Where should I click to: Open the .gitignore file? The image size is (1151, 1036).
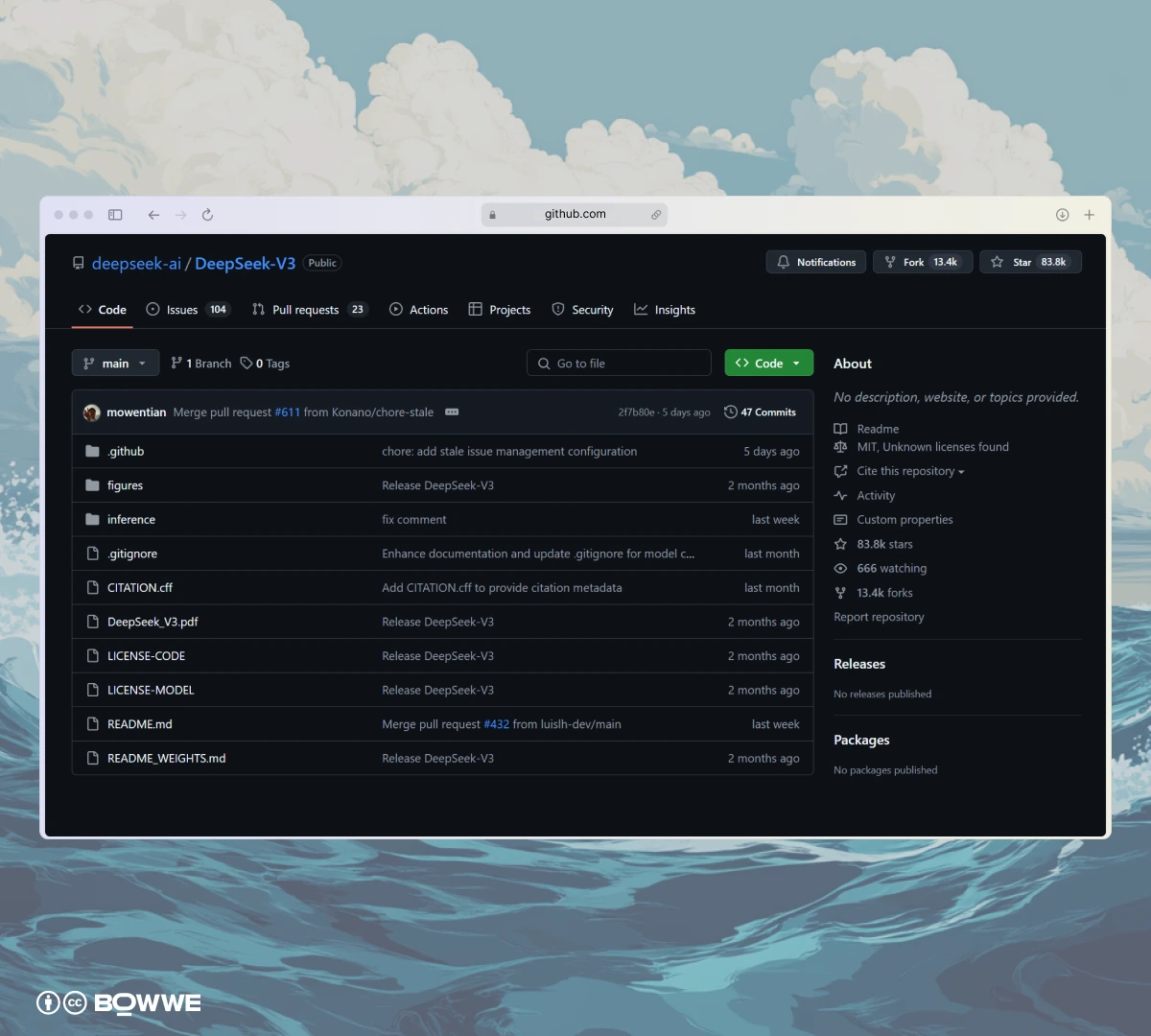click(132, 553)
